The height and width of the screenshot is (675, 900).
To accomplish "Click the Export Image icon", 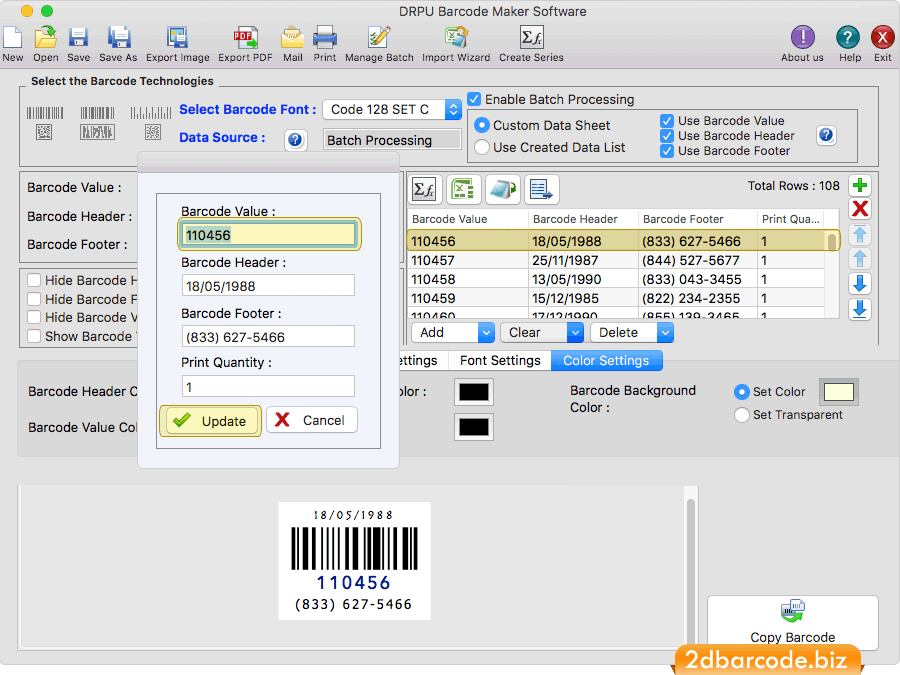I will (x=177, y=37).
